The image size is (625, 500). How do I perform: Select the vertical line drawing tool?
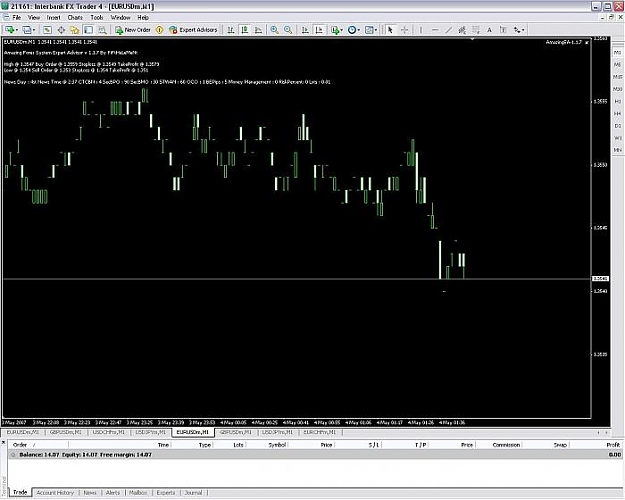420,30
